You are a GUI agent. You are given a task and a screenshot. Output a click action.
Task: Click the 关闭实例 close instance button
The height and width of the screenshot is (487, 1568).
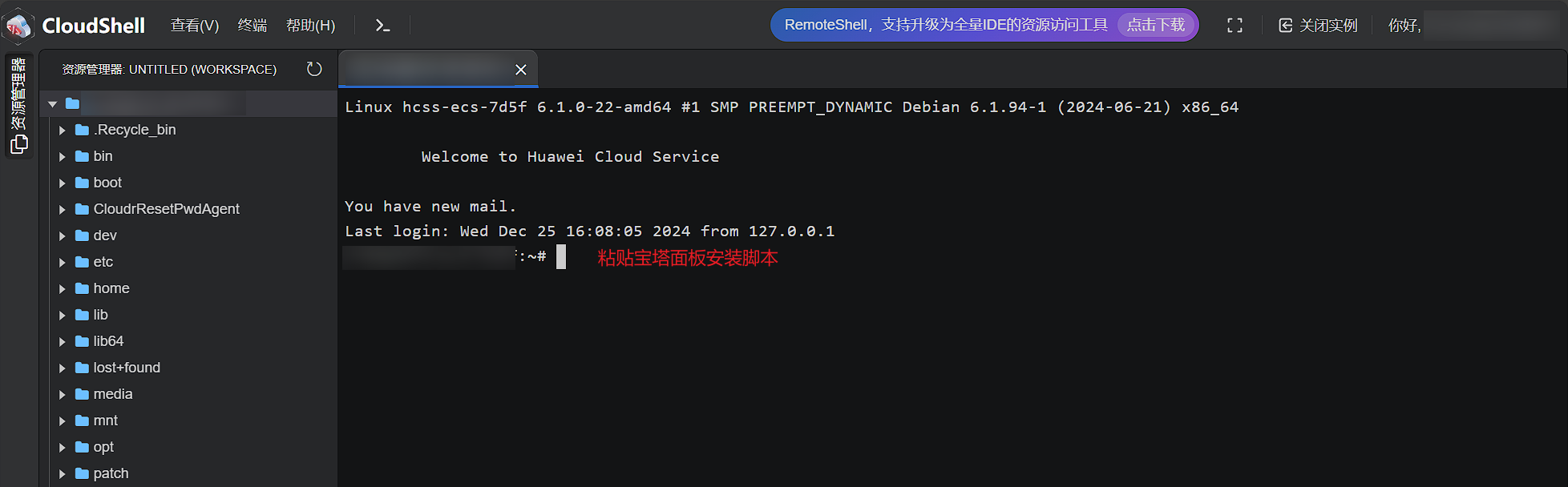(1318, 26)
